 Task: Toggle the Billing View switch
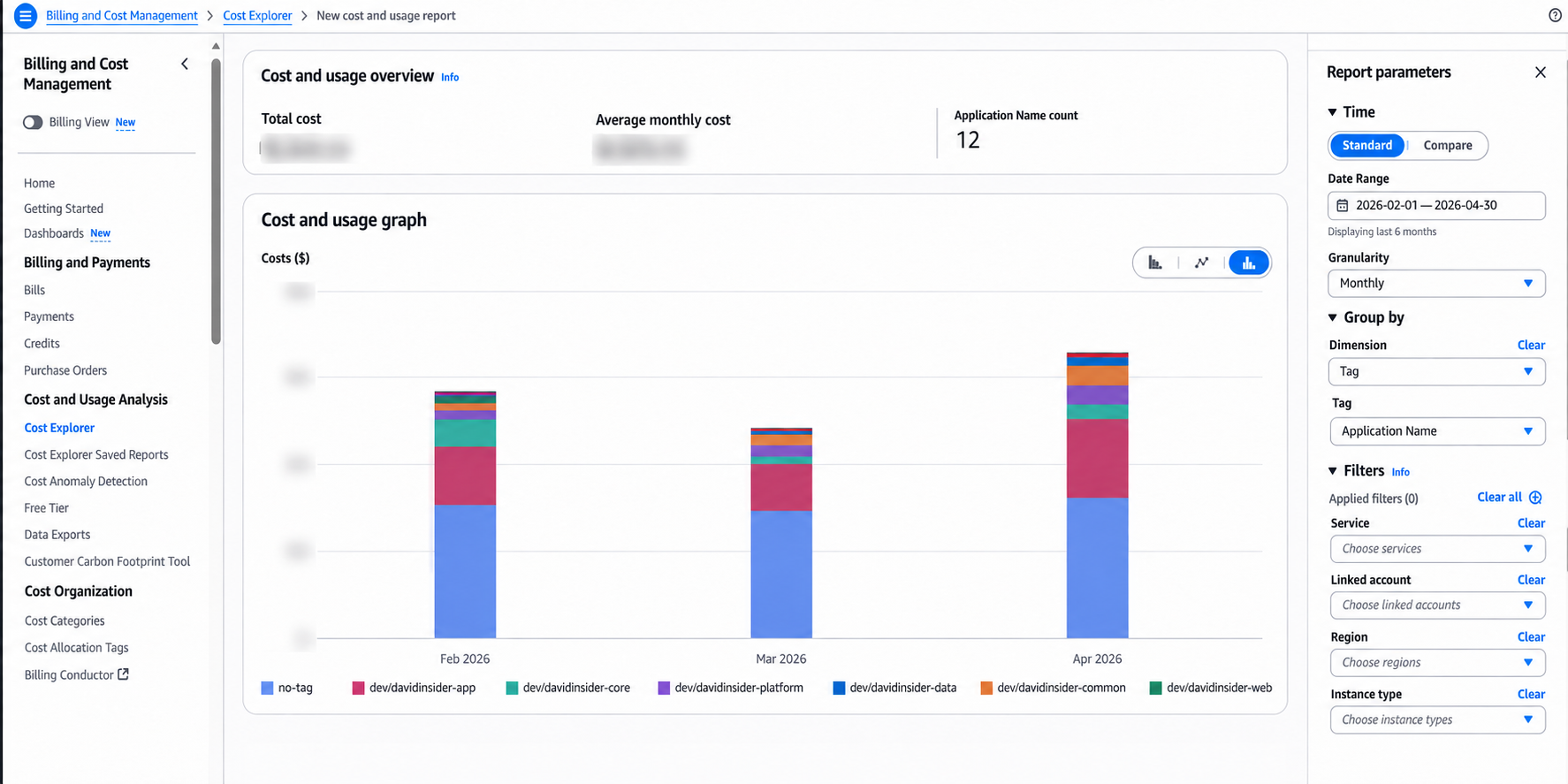[33, 123]
